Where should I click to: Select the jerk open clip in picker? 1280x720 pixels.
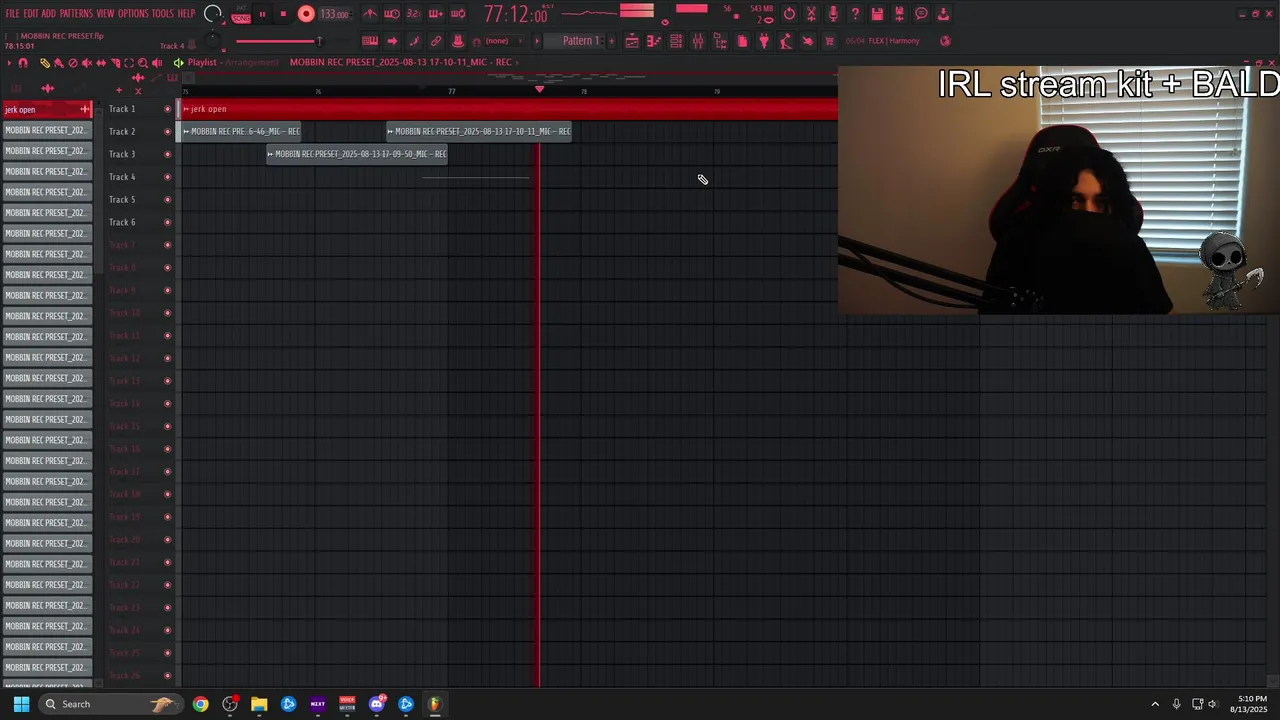(x=46, y=109)
